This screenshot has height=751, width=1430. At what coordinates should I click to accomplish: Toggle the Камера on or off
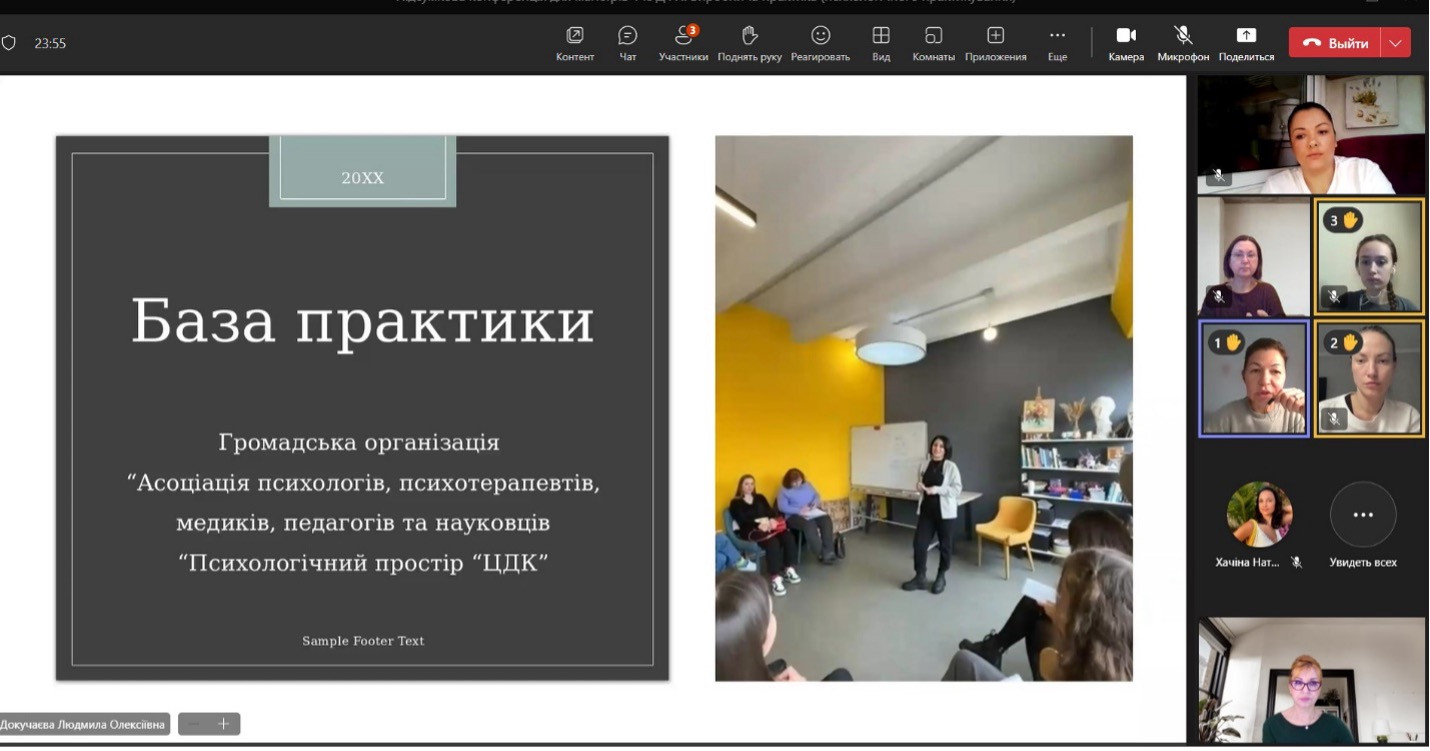point(1126,43)
